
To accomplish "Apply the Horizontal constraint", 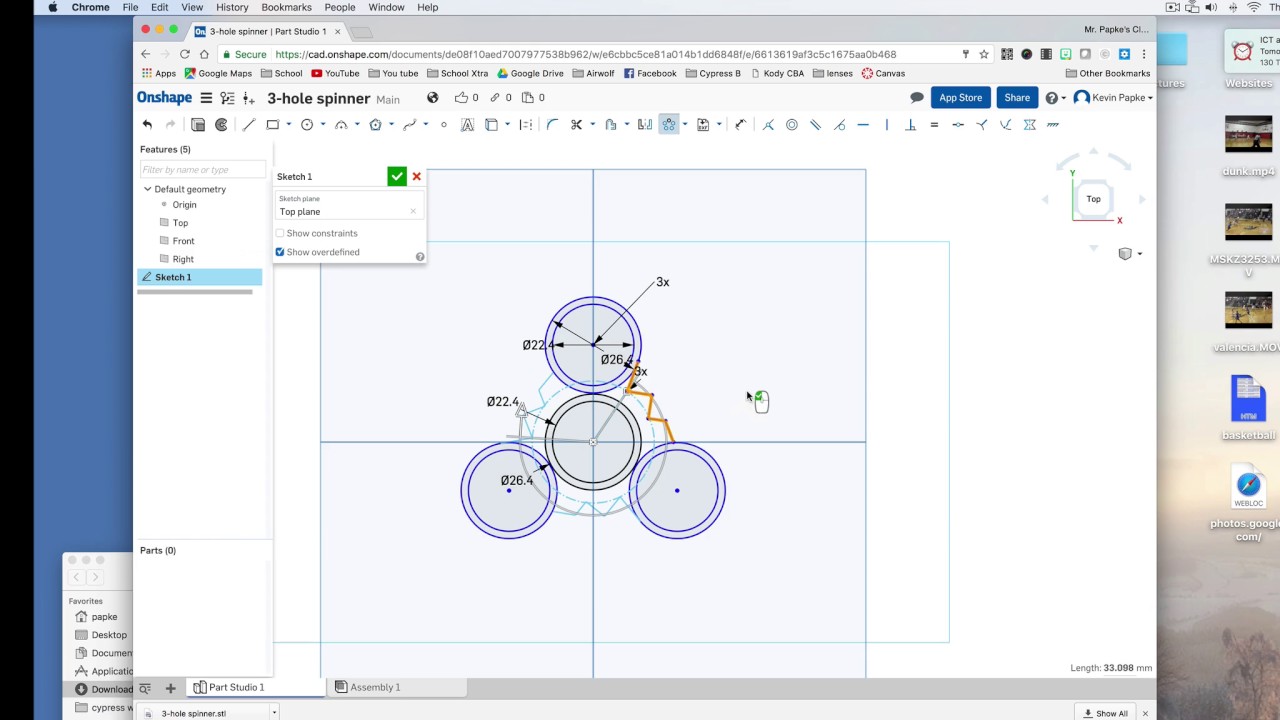I will tap(863, 125).
